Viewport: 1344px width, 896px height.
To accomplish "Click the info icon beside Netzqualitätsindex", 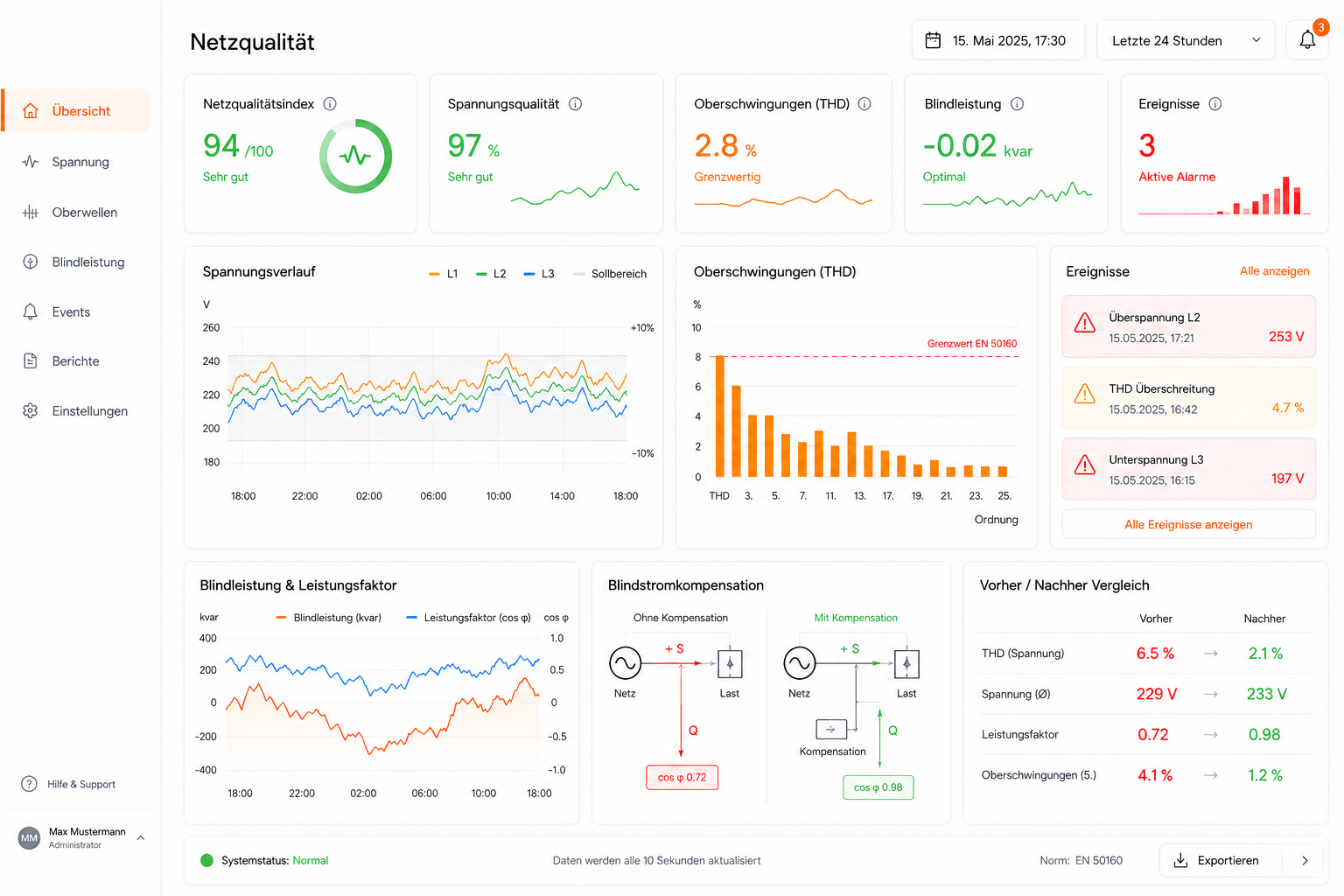I will tap(330, 104).
